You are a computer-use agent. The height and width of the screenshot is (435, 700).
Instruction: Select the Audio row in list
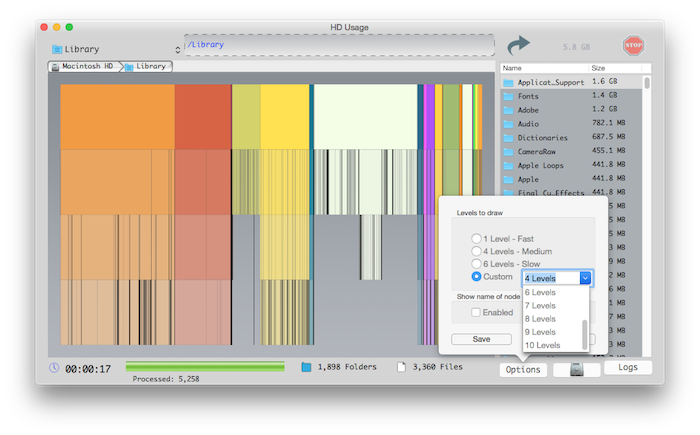click(x=571, y=124)
